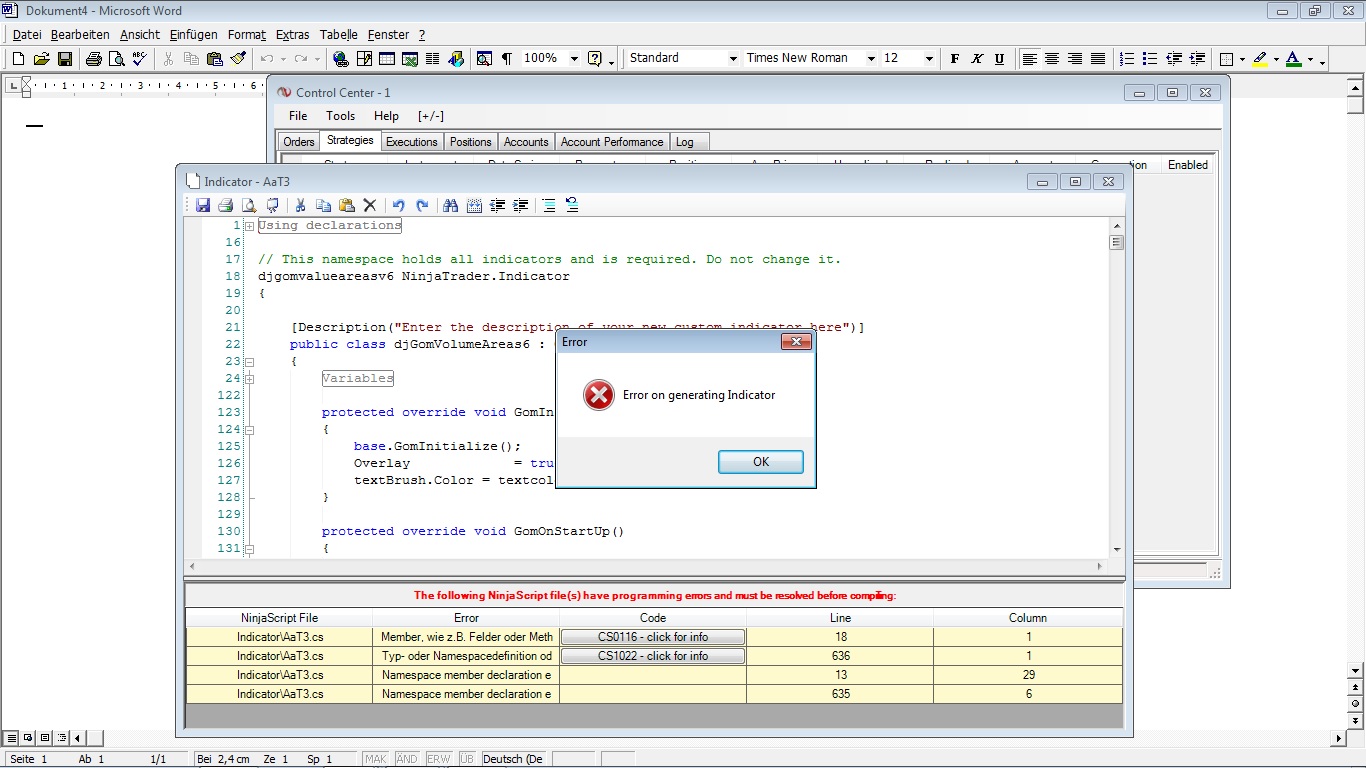Open Word print preview icon

pyautogui.click(x=116, y=59)
